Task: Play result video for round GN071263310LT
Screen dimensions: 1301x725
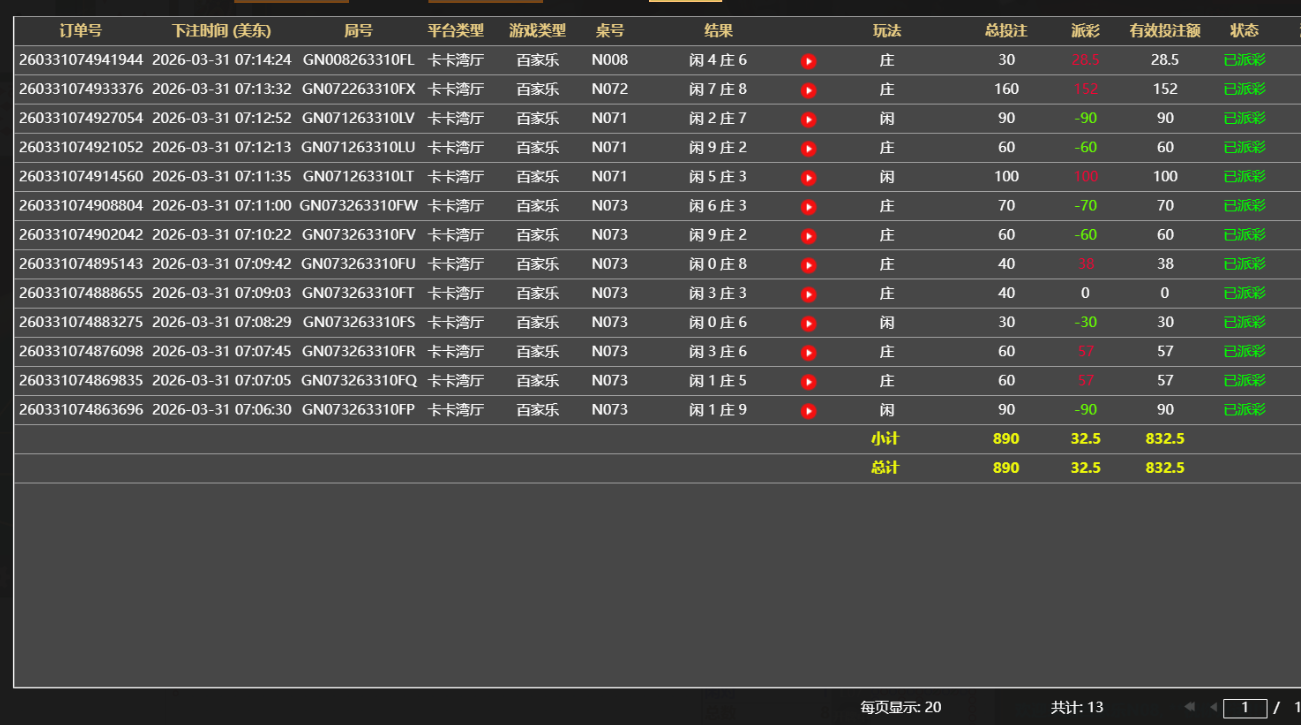Action: tap(809, 178)
